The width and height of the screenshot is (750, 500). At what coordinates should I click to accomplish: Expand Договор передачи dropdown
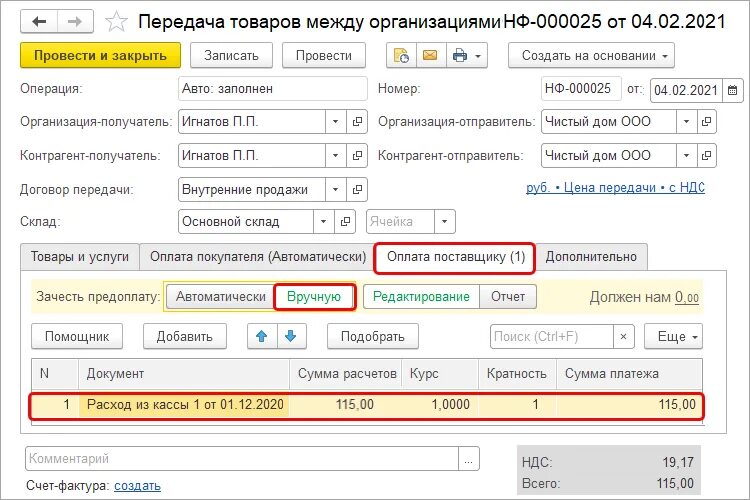tap(335, 189)
